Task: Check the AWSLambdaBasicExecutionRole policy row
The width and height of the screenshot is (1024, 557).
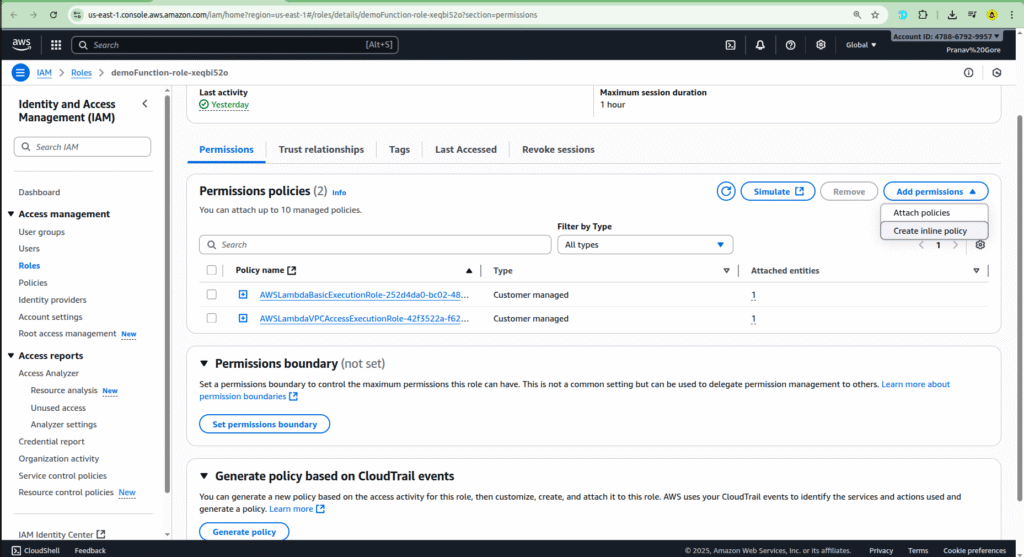Action: coord(212,294)
